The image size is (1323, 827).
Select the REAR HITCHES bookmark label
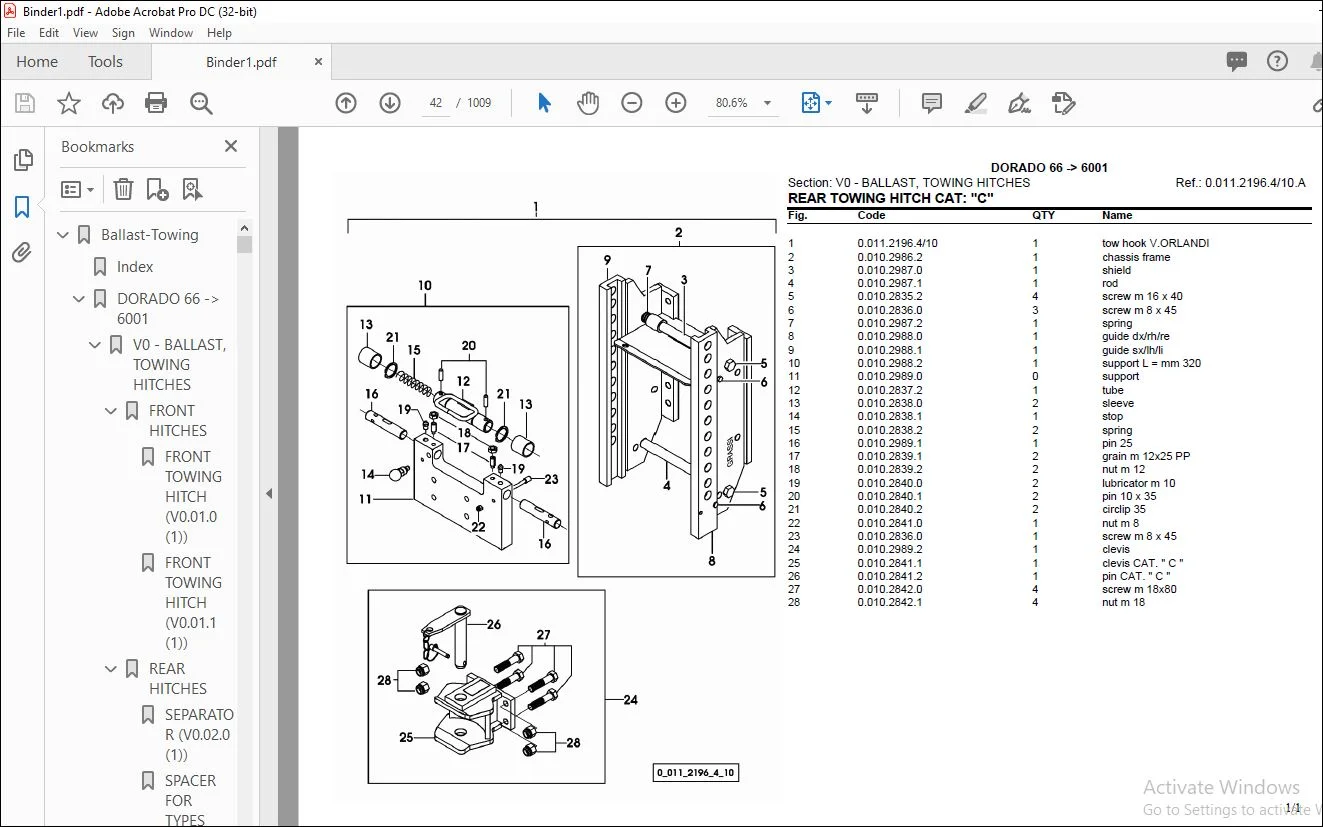(x=178, y=679)
